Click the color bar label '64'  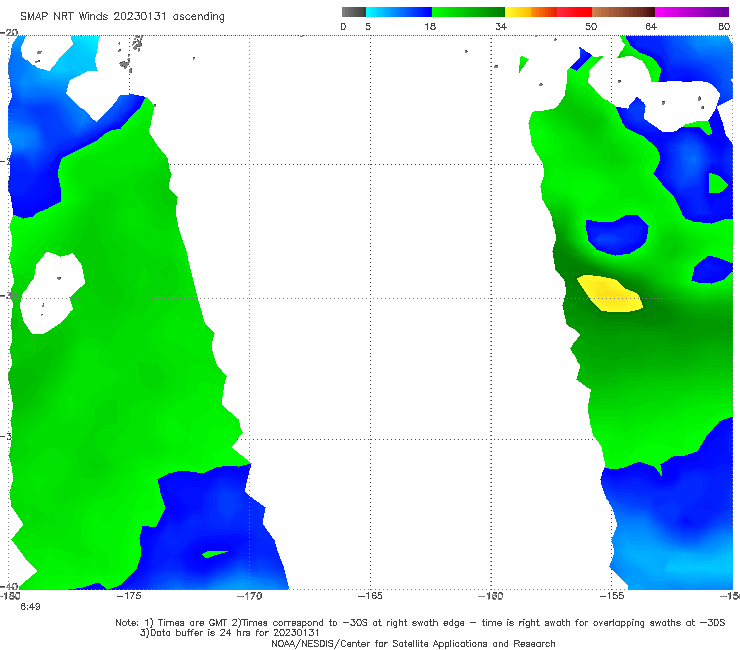tap(651, 26)
